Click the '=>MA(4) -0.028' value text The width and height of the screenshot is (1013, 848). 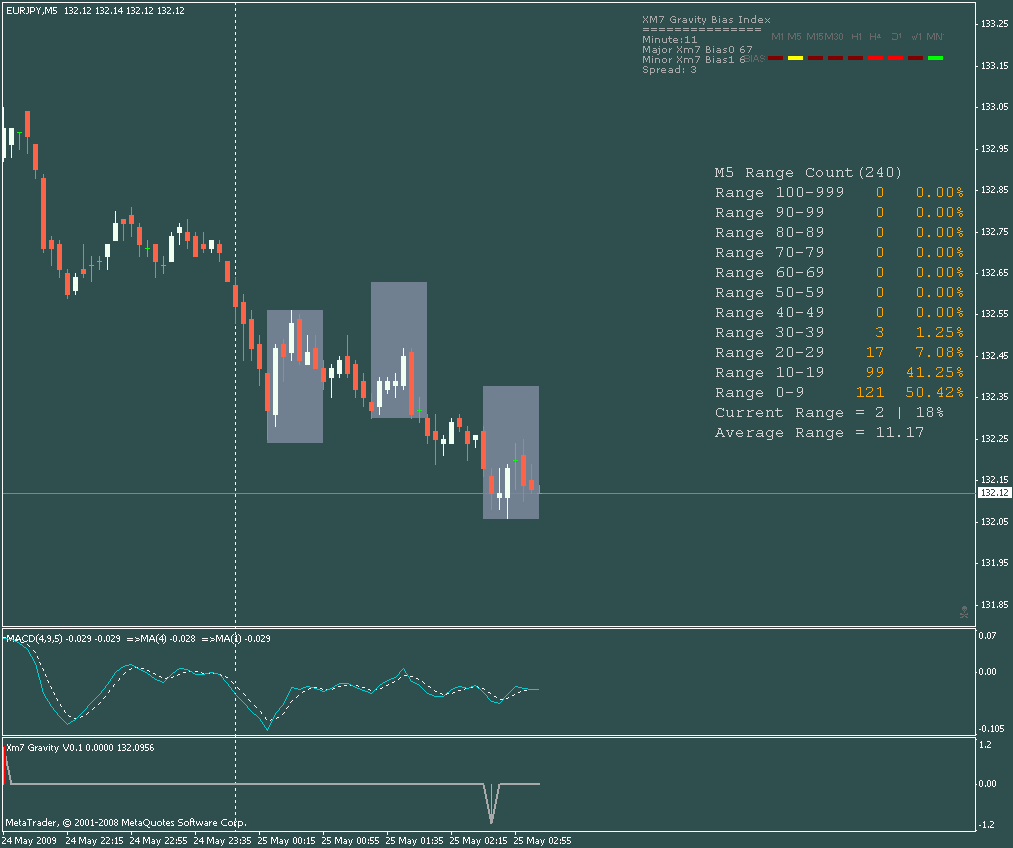click(x=161, y=638)
